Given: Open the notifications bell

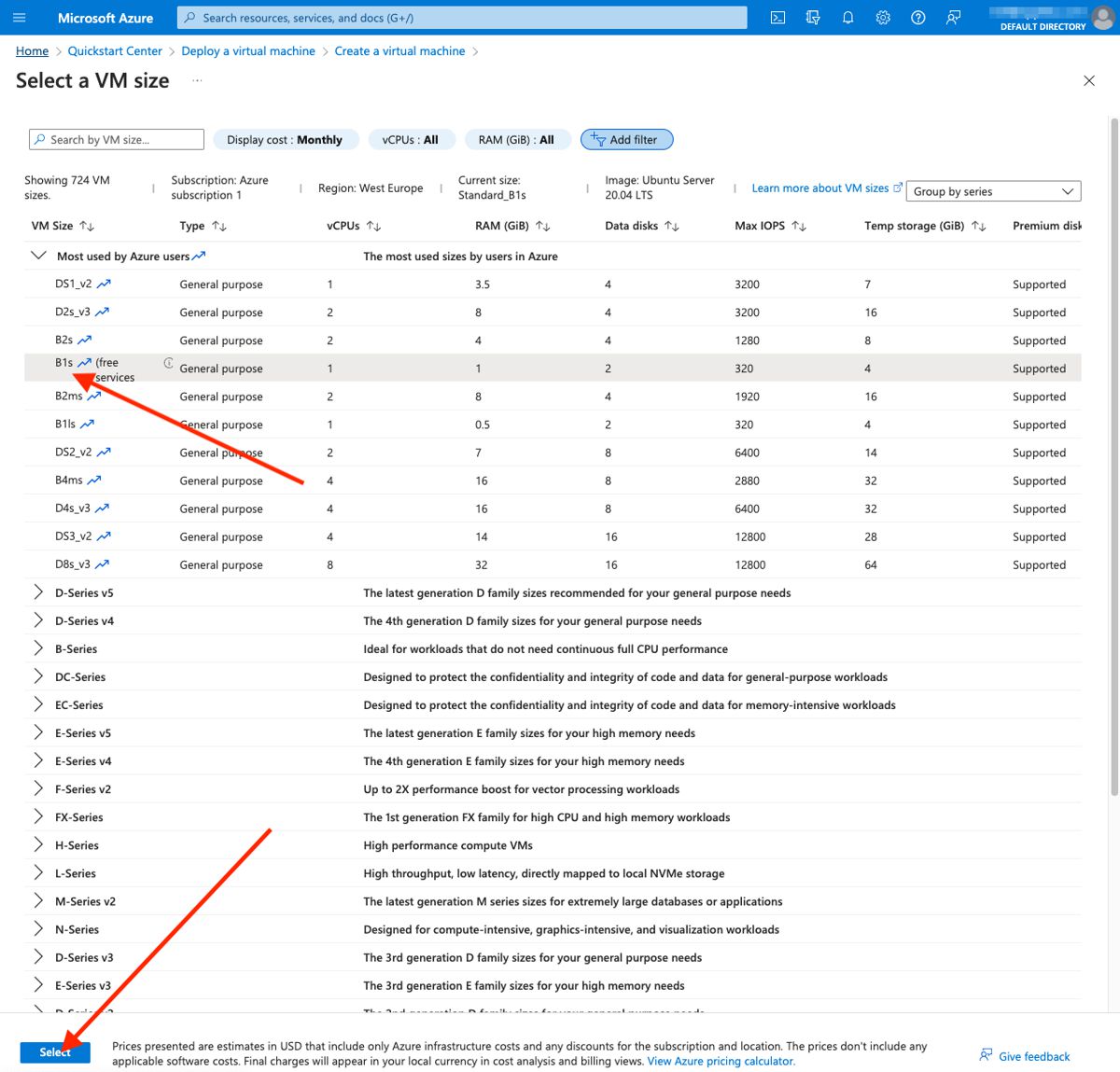Looking at the screenshot, I should [847, 18].
